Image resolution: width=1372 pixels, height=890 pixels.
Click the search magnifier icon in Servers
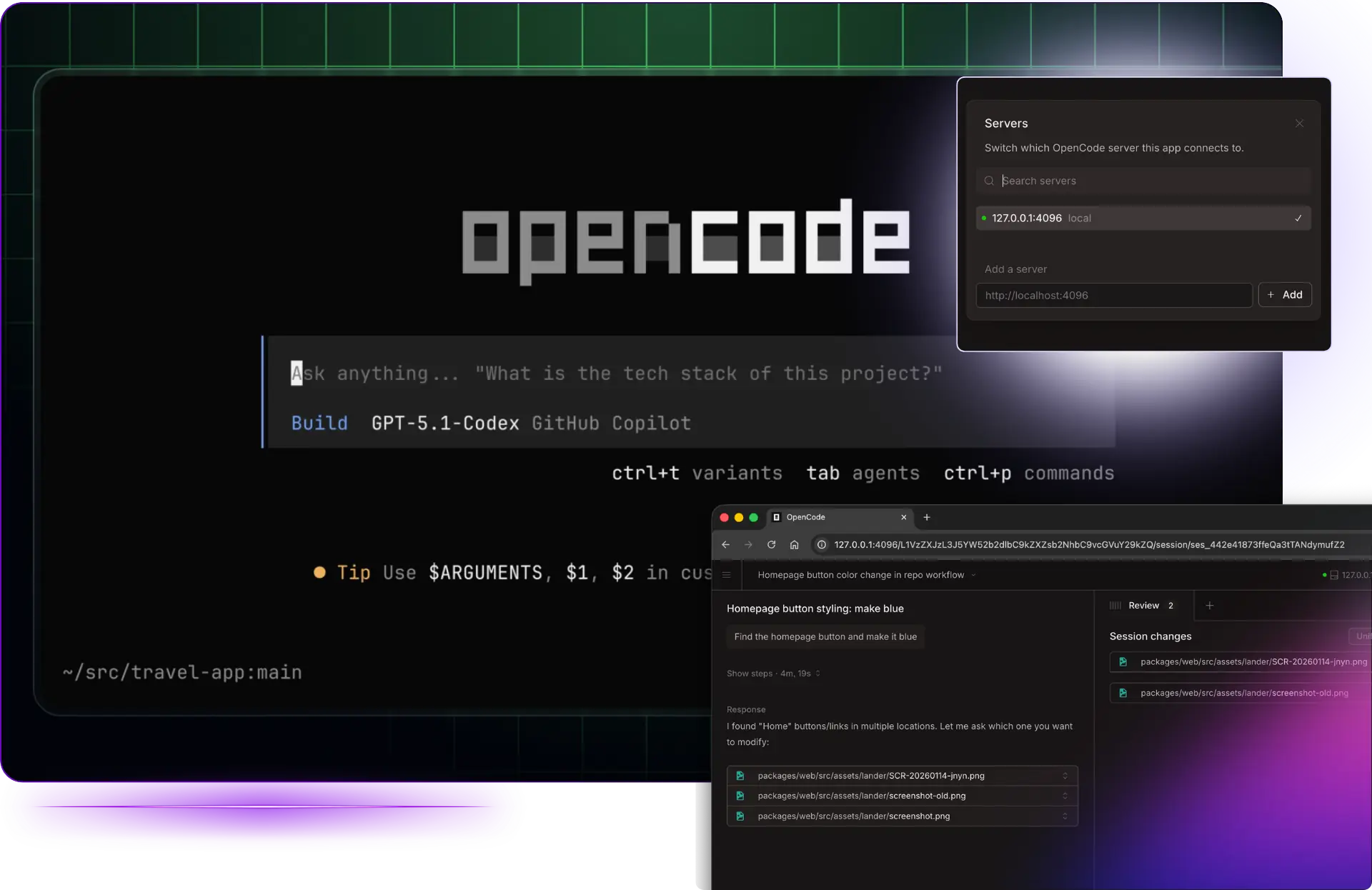click(989, 181)
